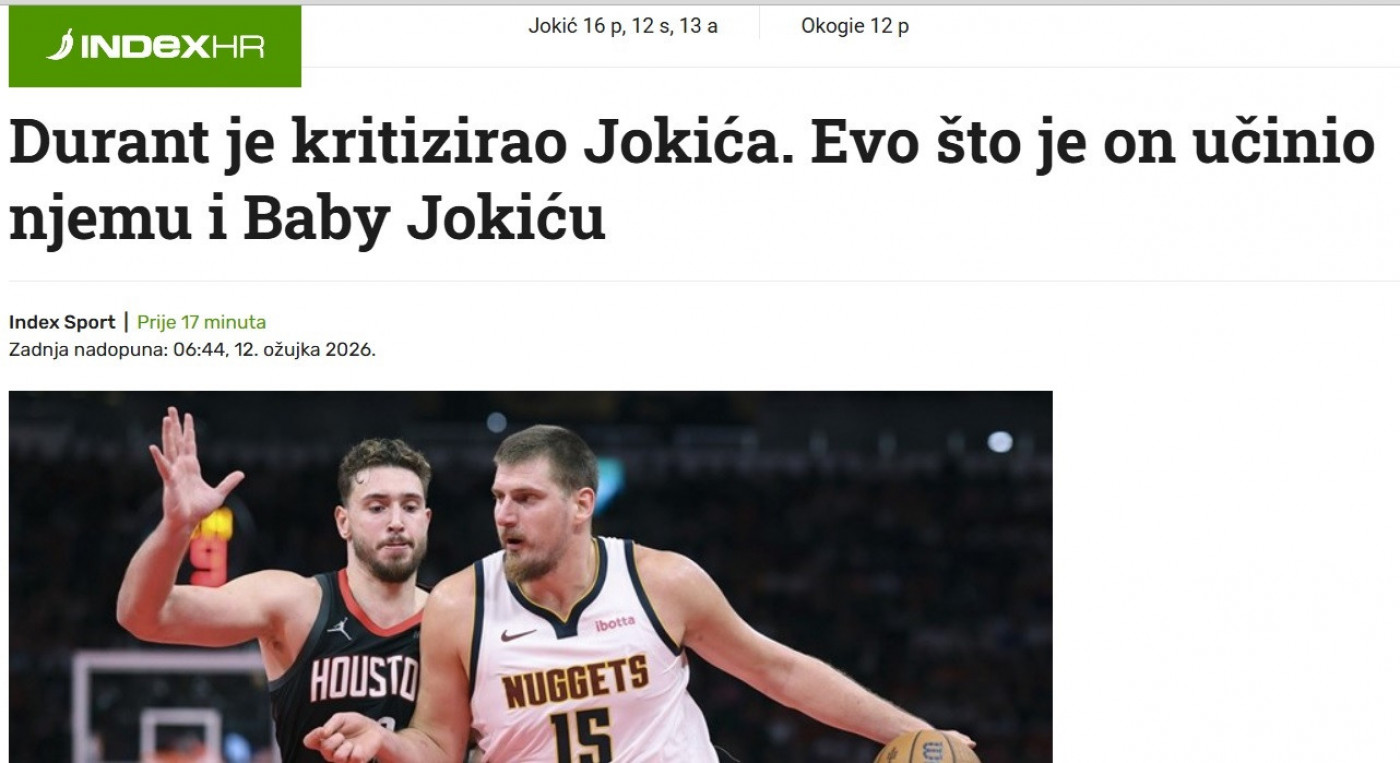The height and width of the screenshot is (763, 1400).
Task: Click the Zadnja nadopuna date line
Action: pyautogui.click(x=192, y=351)
